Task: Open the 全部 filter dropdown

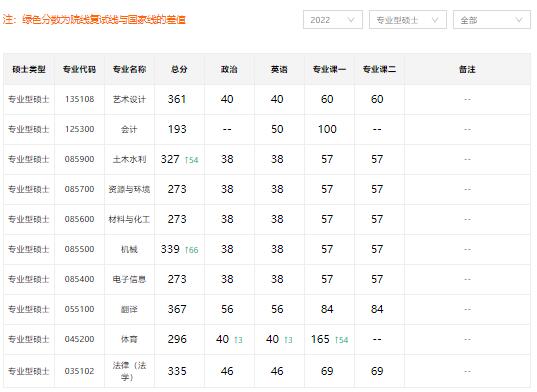Action: [x=491, y=20]
